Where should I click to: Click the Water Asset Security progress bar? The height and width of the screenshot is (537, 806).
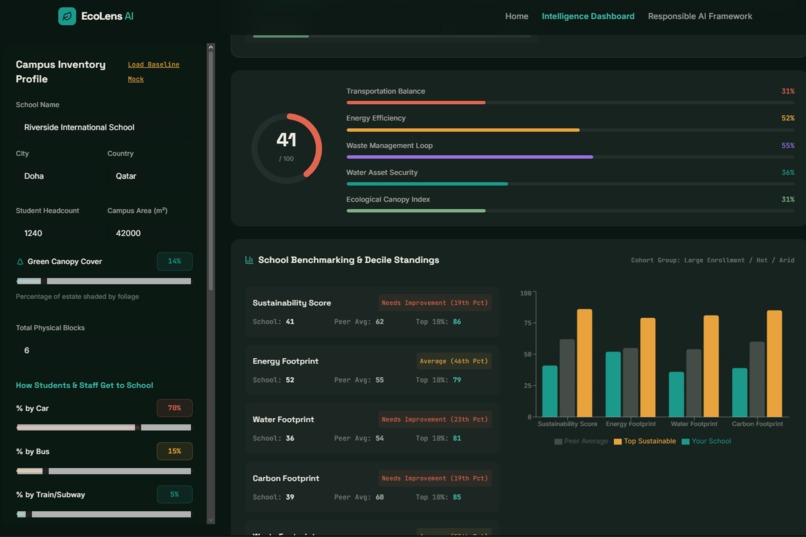click(x=570, y=183)
